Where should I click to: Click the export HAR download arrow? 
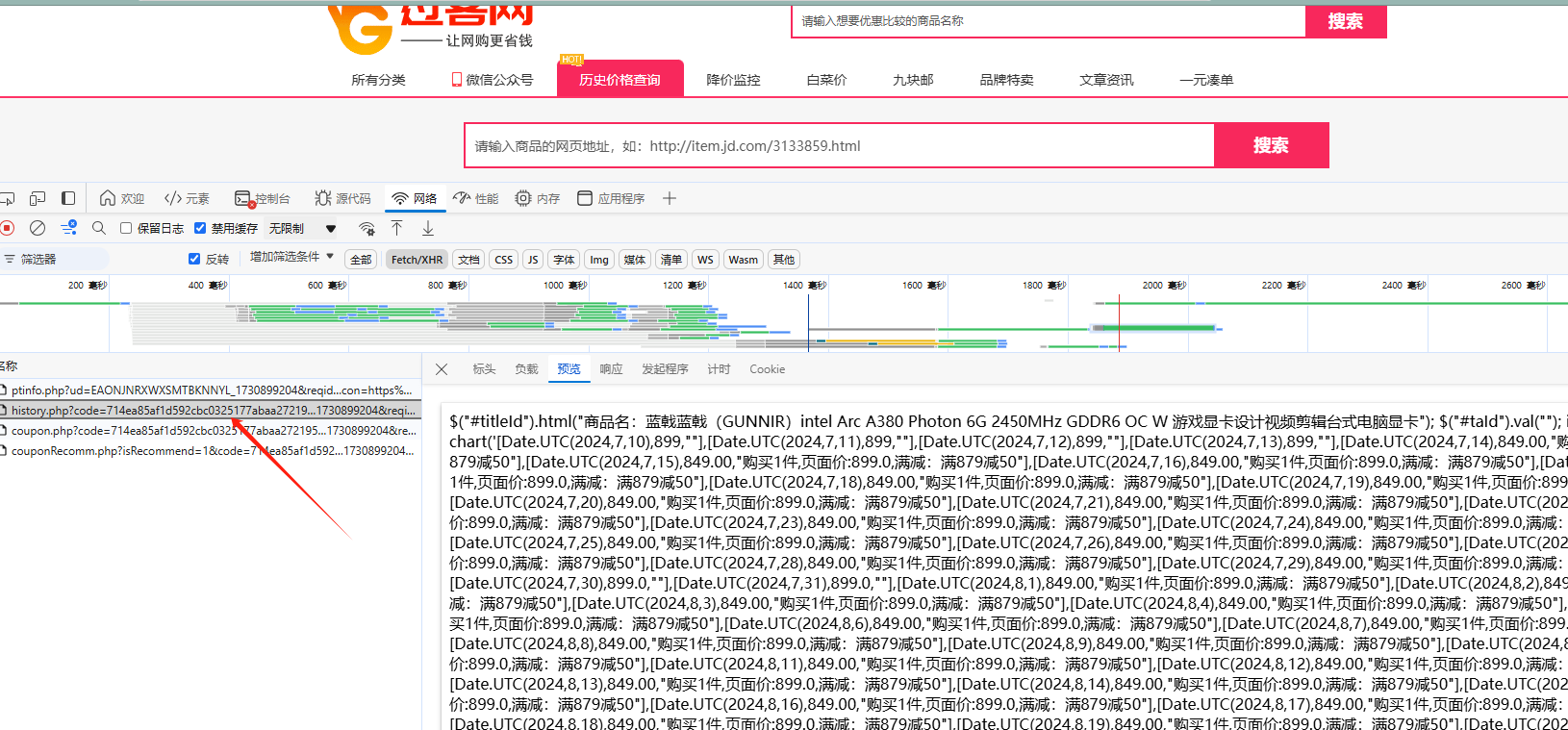pos(428,228)
